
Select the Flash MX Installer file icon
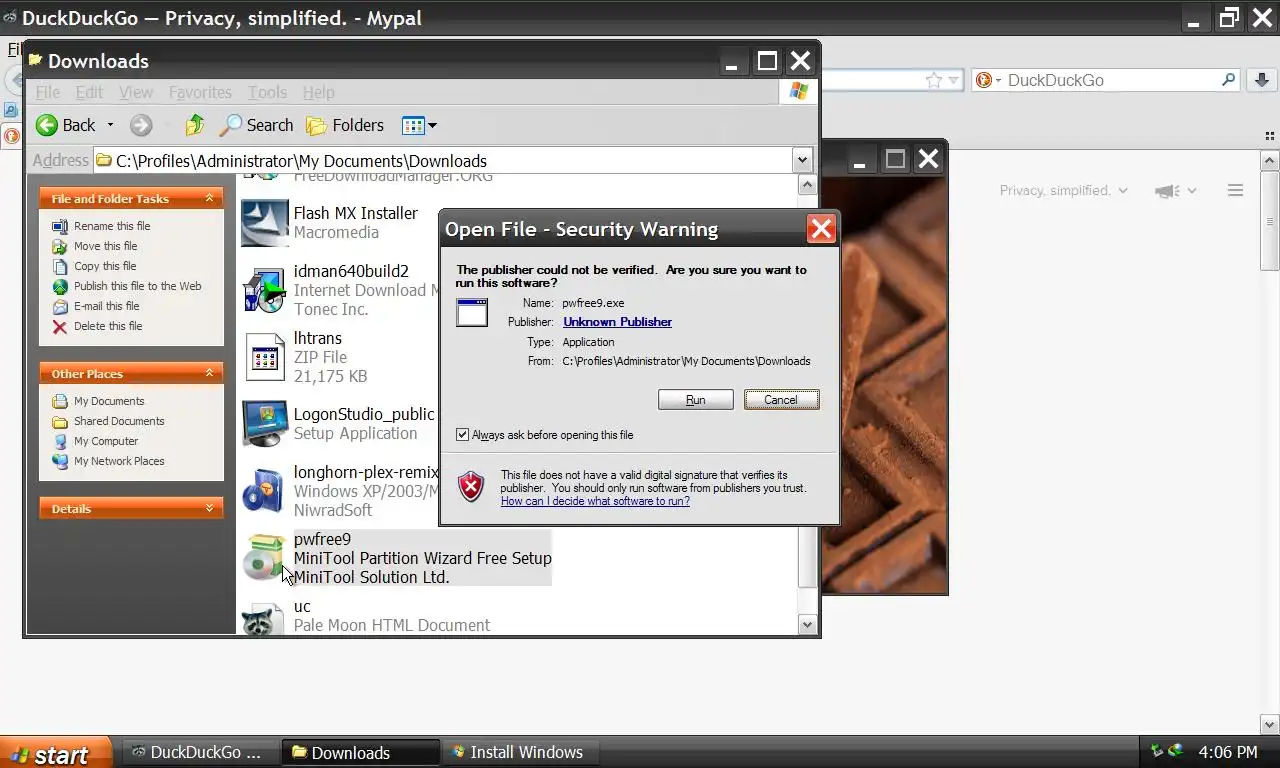(265, 223)
